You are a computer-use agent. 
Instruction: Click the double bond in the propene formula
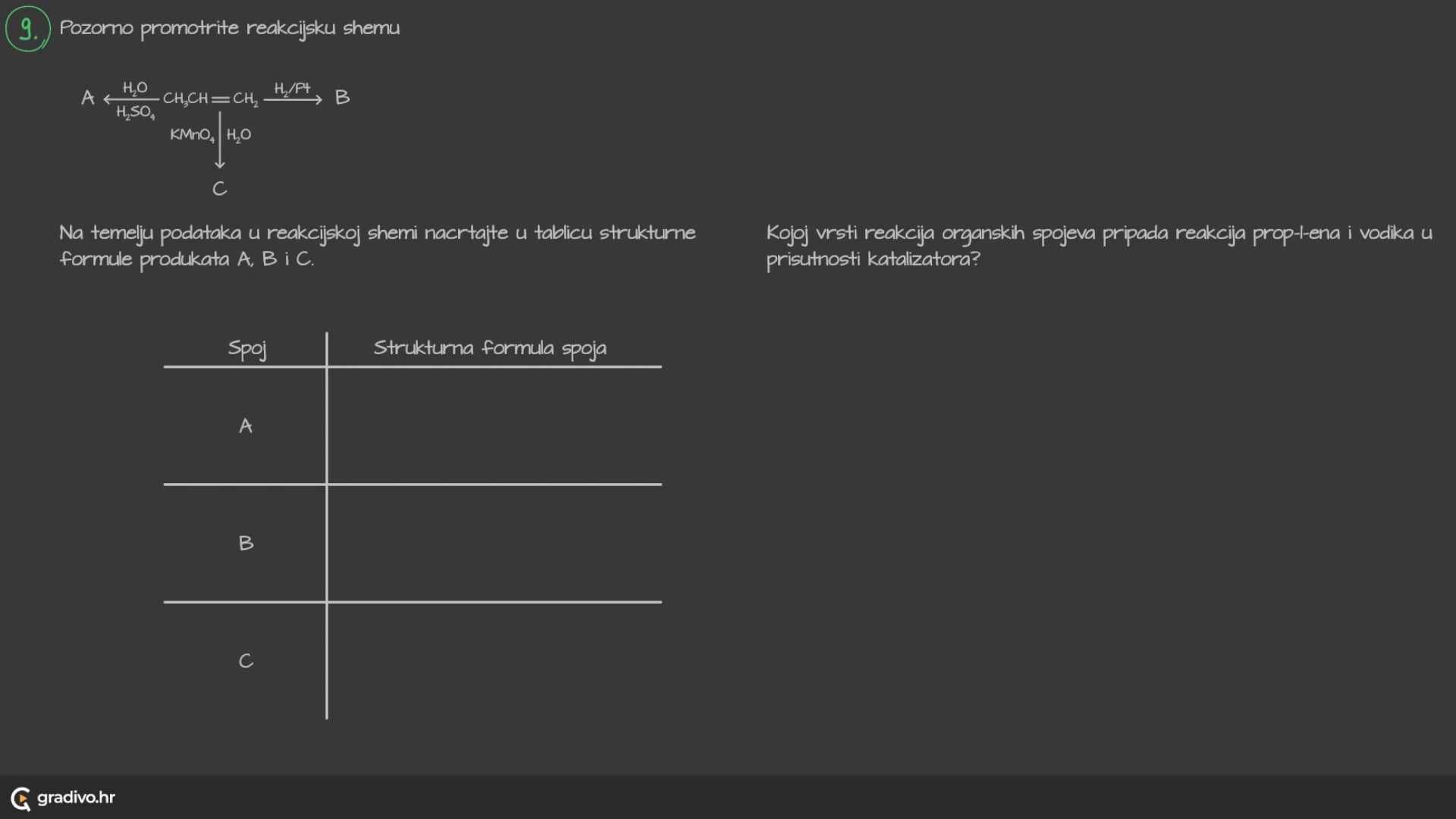point(220,99)
